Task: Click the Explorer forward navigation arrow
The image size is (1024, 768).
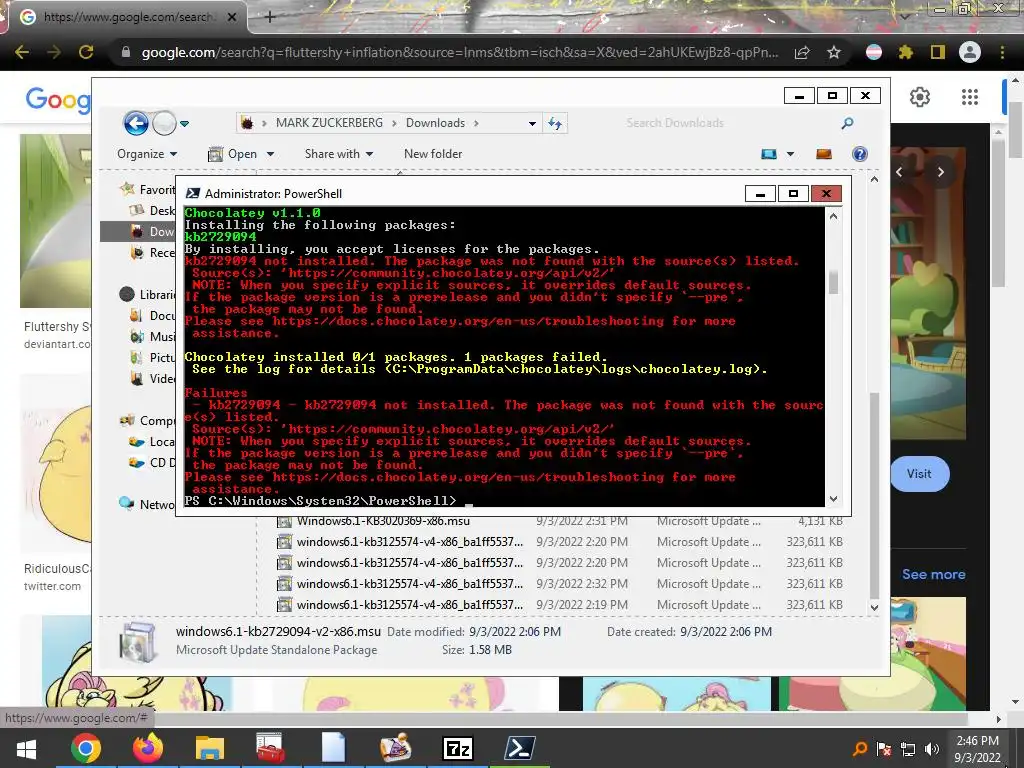Action: [x=165, y=123]
